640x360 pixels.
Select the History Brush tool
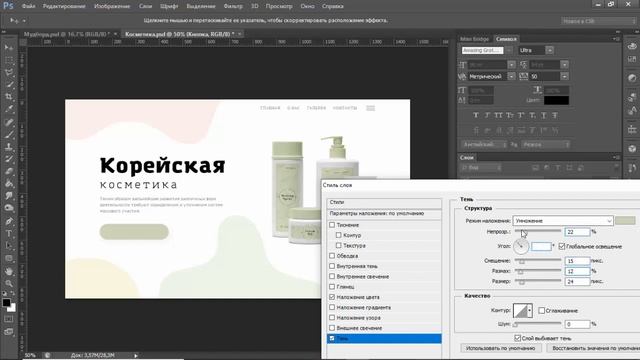click(9, 159)
